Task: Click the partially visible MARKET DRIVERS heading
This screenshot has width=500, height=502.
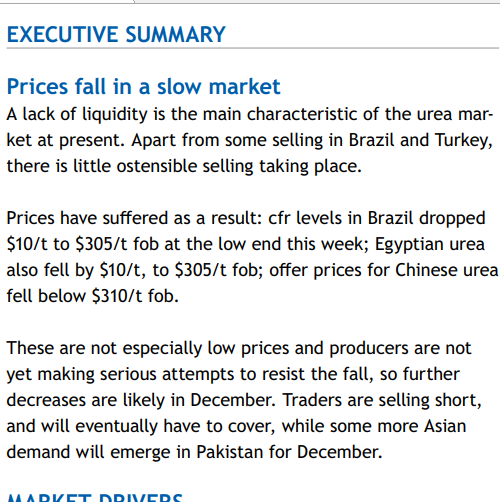Action: tap(95, 497)
